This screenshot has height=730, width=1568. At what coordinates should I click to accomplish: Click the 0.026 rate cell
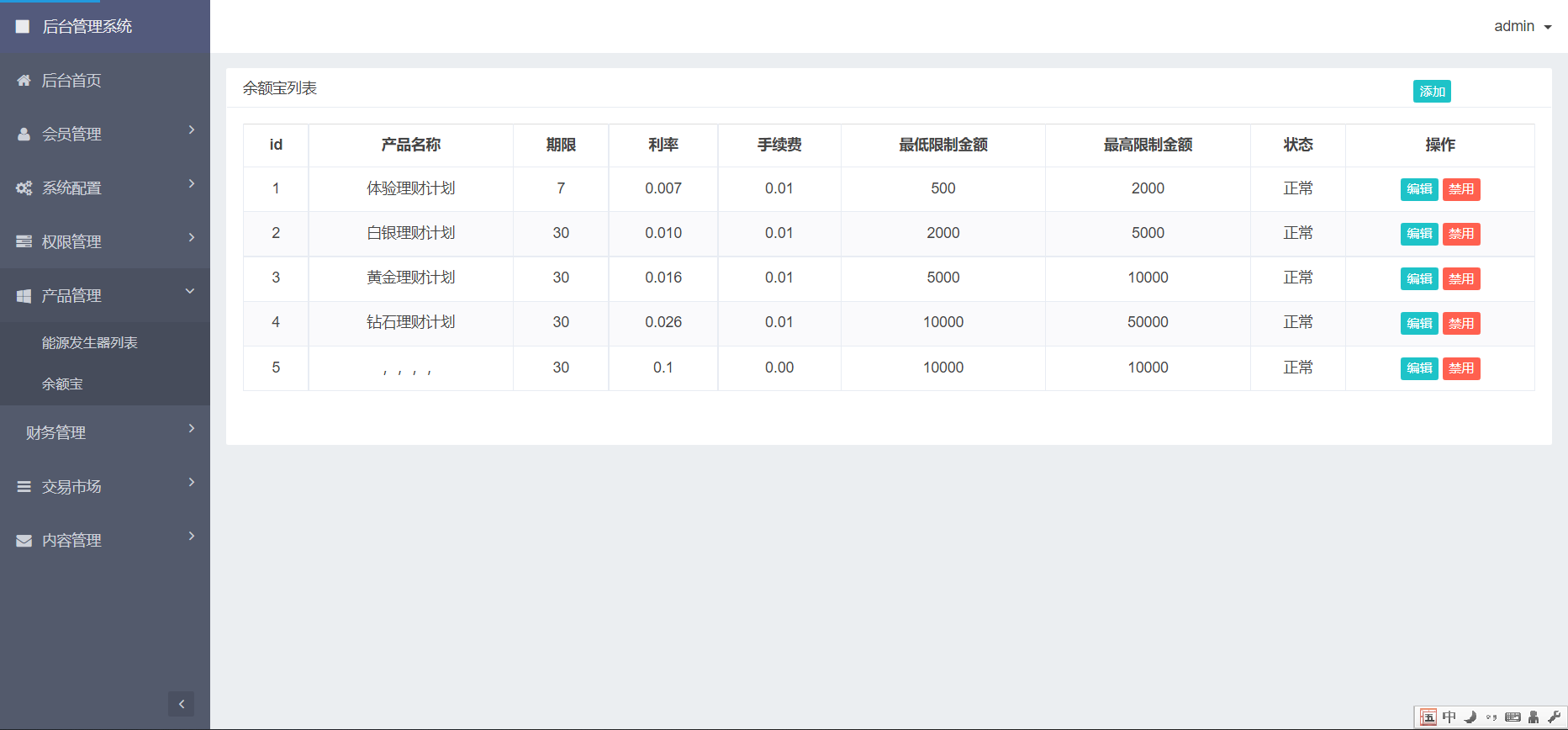pyautogui.click(x=663, y=322)
